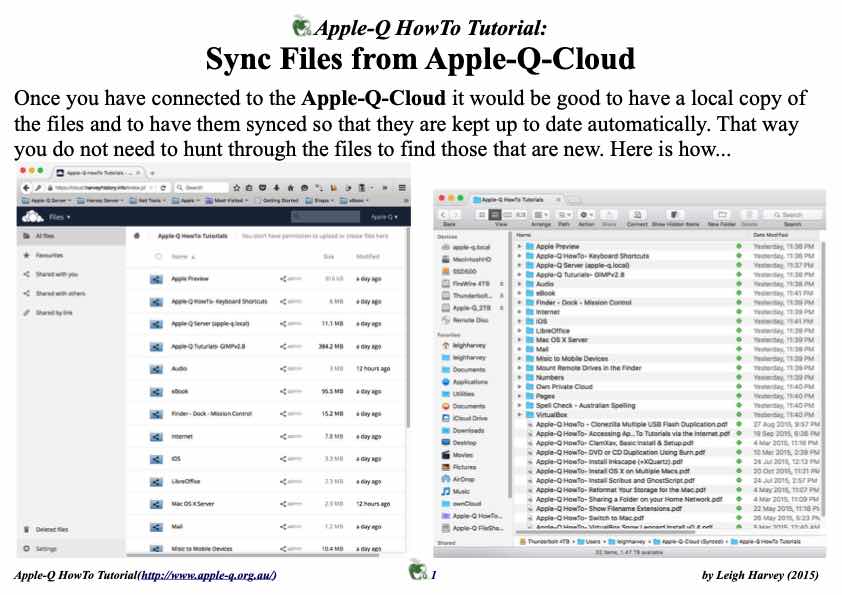The width and height of the screenshot is (842, 595).
Task: Select Shared with you in ownCloud sidebar
Action: (x=52, y=274)
